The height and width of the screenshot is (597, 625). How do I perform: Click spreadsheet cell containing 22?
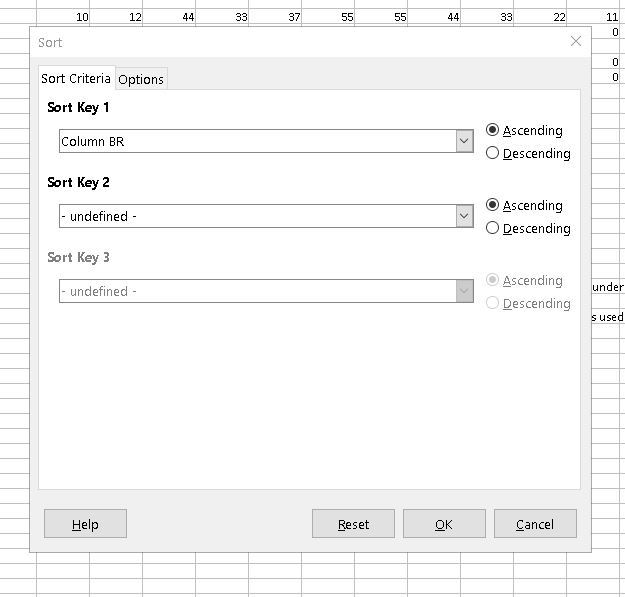(x=540, y=17)
